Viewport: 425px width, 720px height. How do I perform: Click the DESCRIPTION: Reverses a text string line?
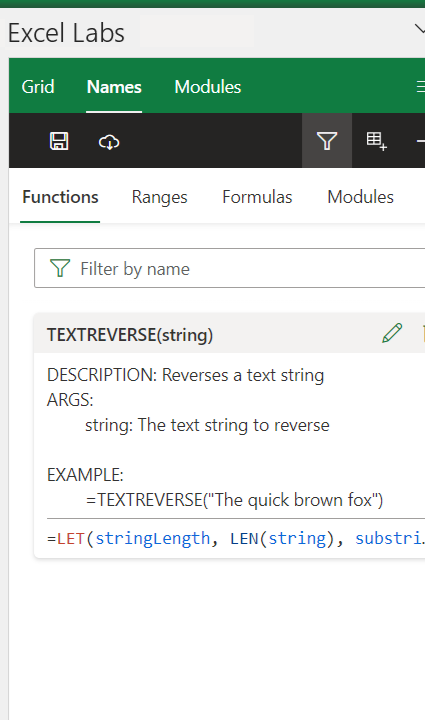(185, 375)
